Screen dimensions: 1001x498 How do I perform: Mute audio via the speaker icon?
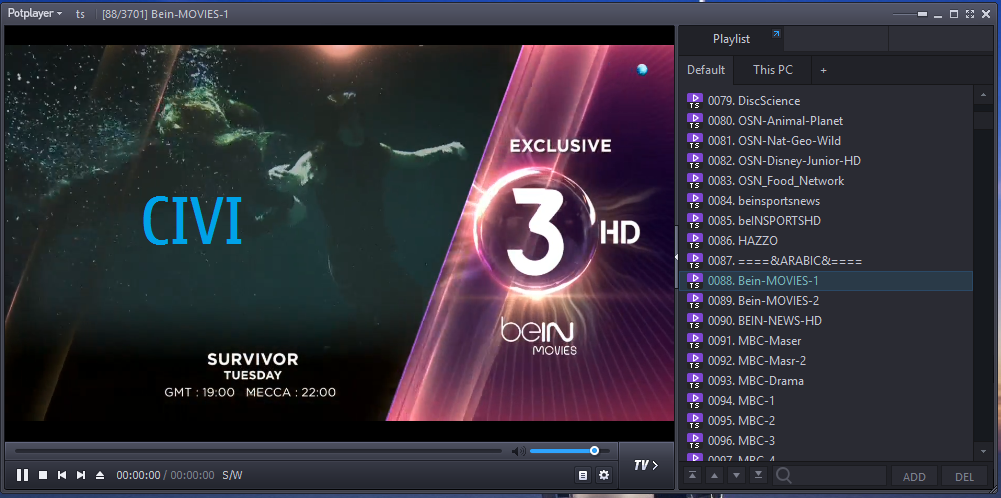click(x=518, y=451)
